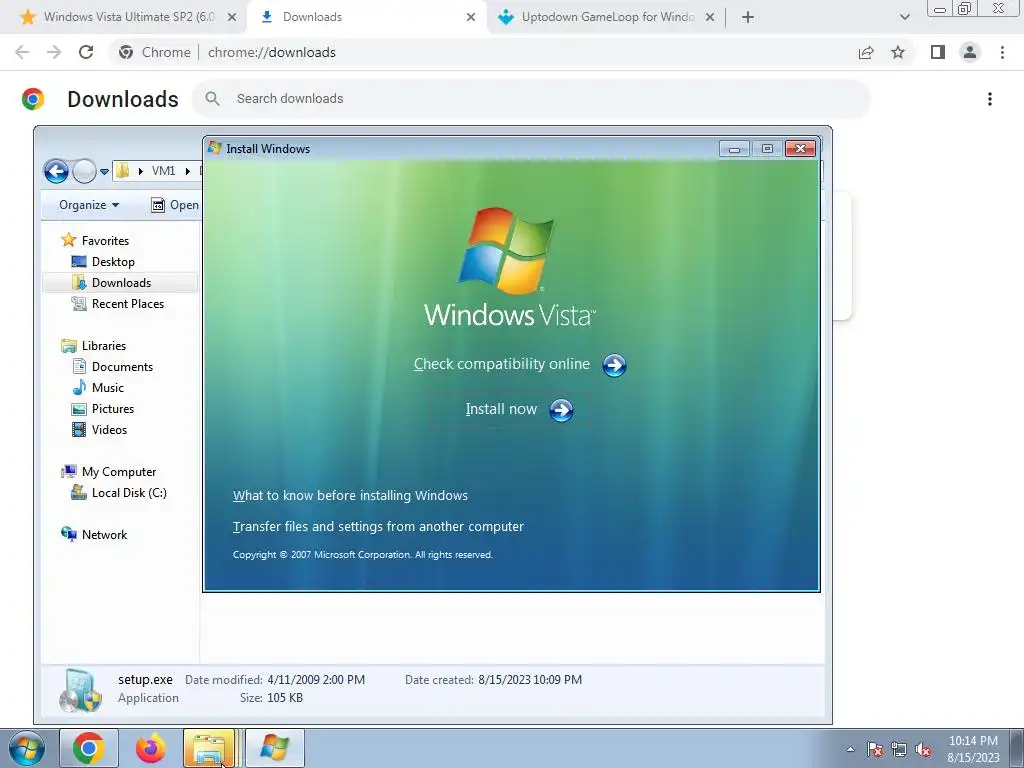Click the Install now arrow icon
The image size is (1024, 768).
tap(561, 410)
